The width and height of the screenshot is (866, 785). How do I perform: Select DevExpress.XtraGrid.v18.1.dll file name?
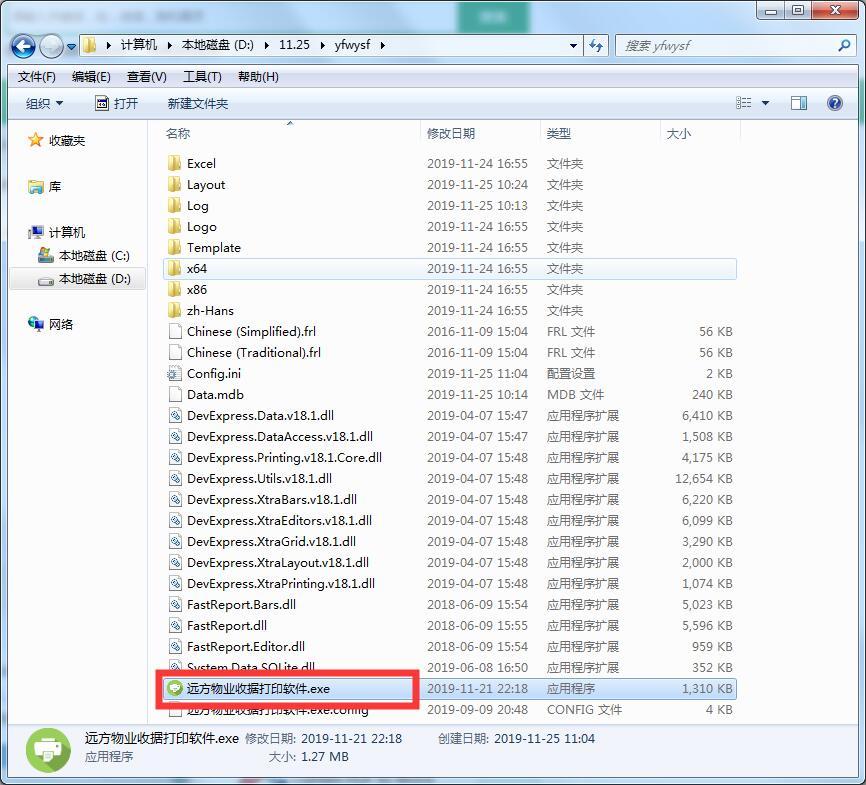271,541
